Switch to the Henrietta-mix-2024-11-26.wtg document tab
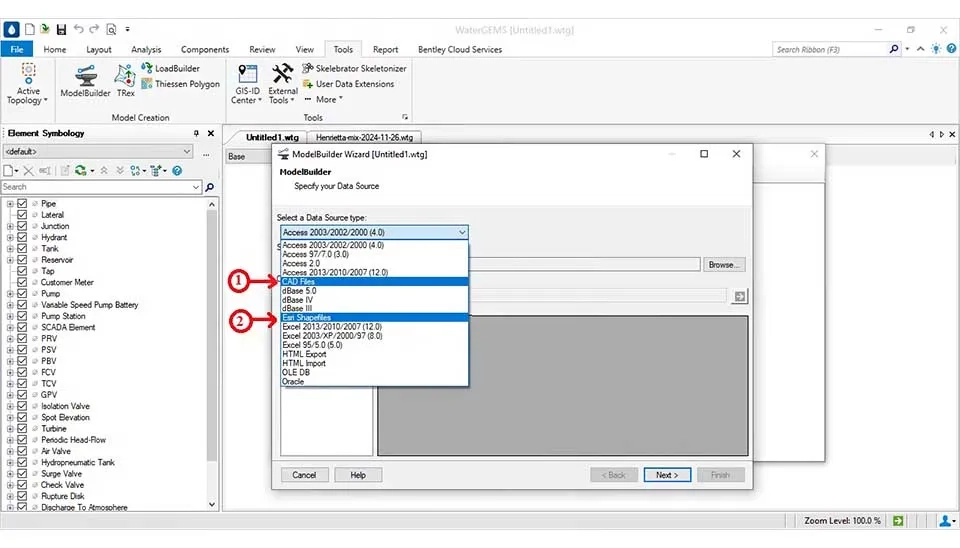The image size is (960, 548). coord(364,137)
